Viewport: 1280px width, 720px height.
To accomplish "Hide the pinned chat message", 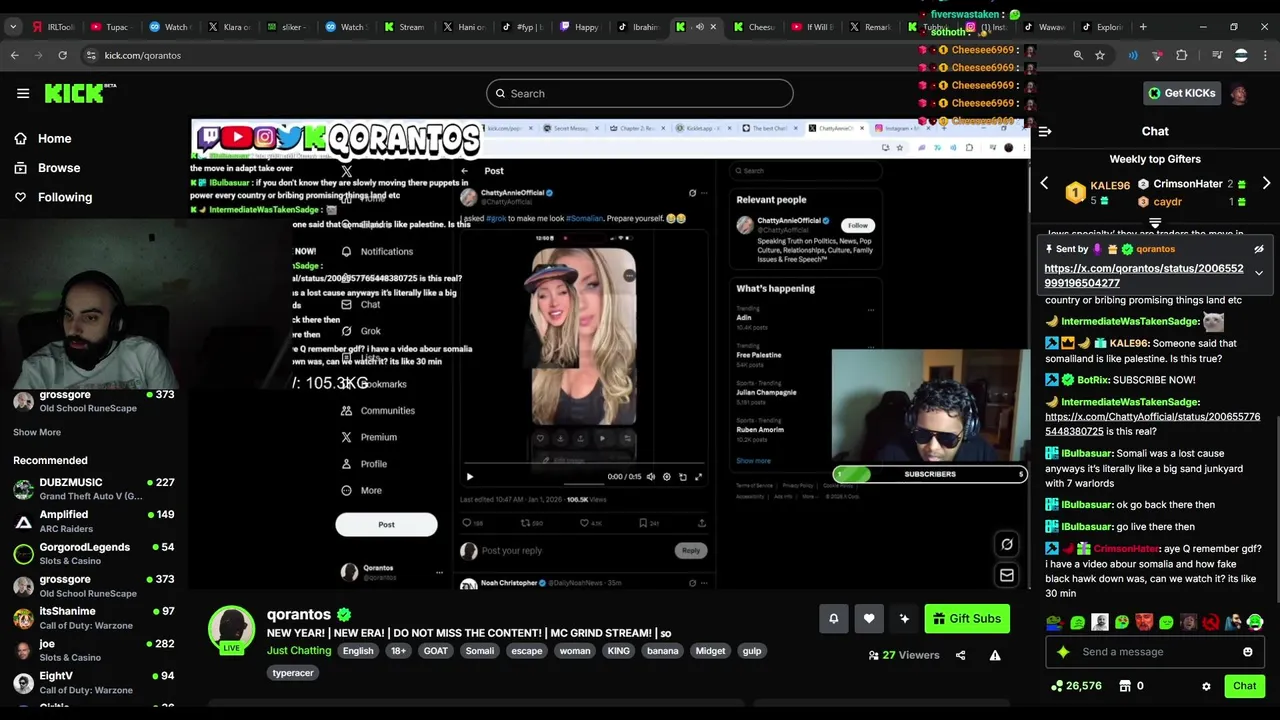I will (x=1259, y=249).
